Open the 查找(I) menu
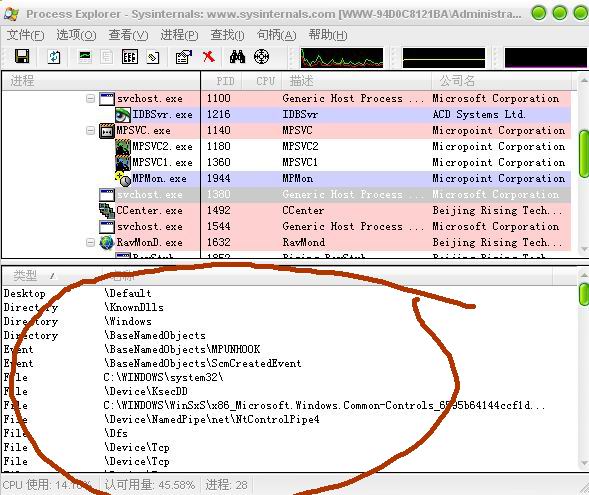Screen dimensions: 589x495 (227, 35)
